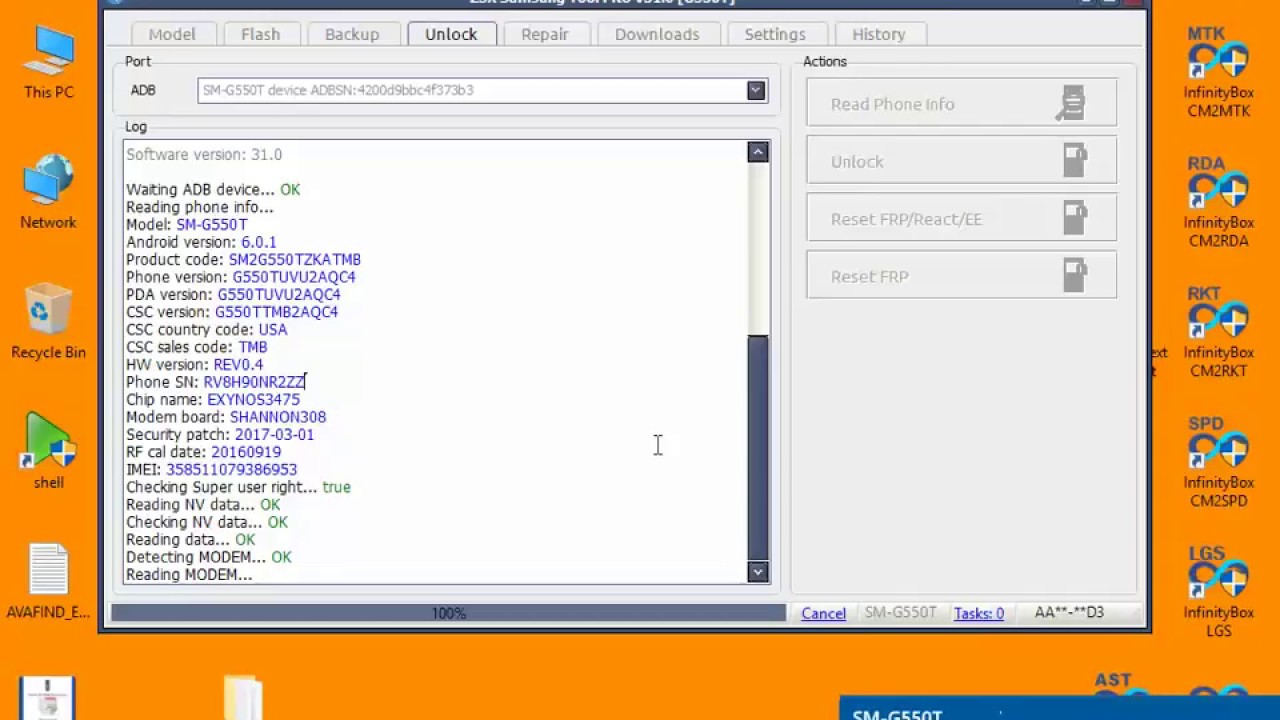This screenshot has height=720, width=1280.
Task: Click the Unlock action button
Action: [x=961, y=161]
